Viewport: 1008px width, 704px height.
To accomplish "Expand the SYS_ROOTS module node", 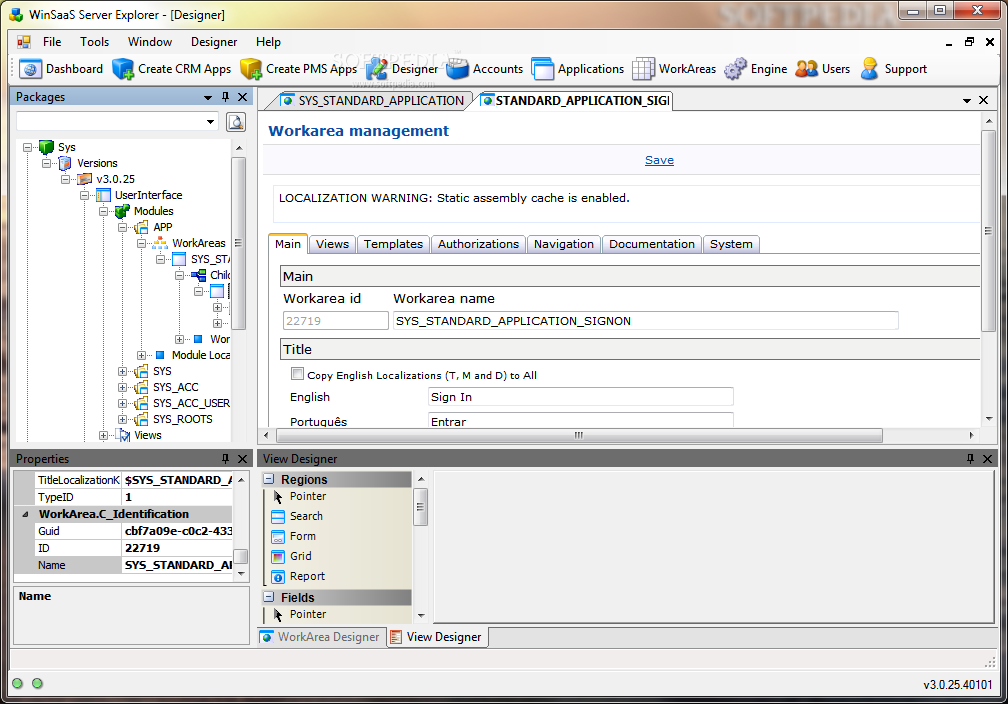I will point(122,419).
